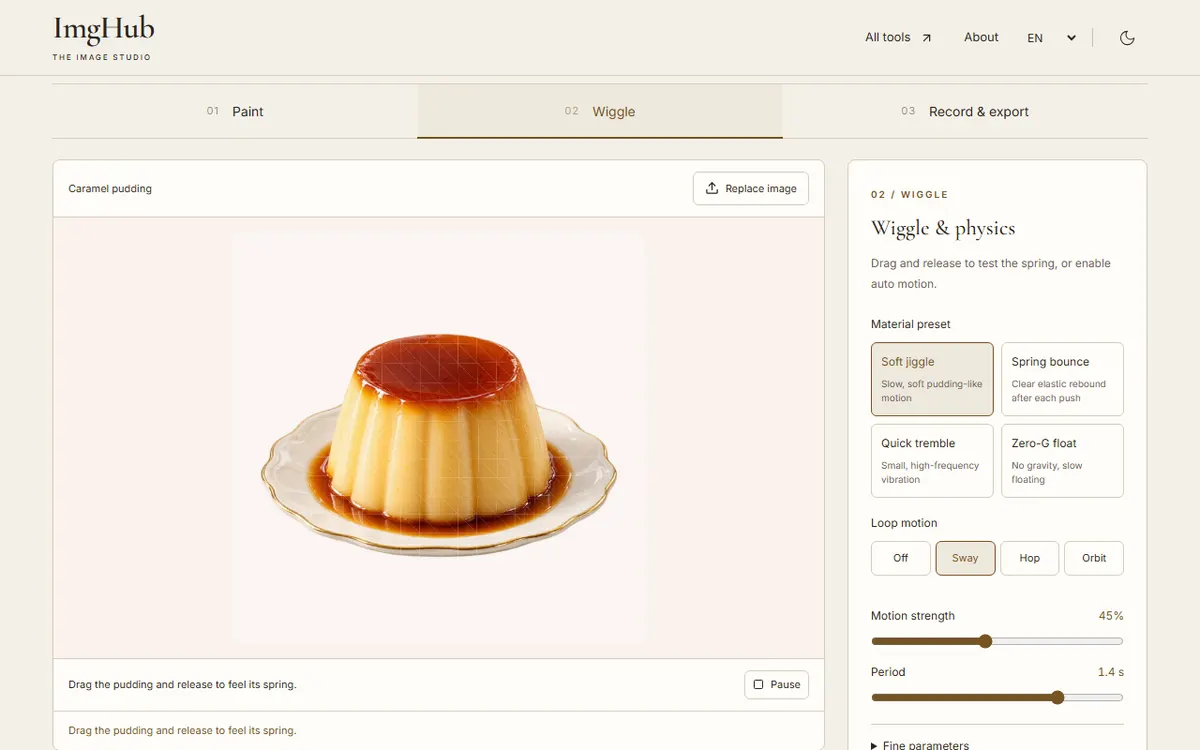Click the 'Wiggle & physics' heading
Image resolution: width=1200 pixels, height=750 pixels.
tap(943, 228)
